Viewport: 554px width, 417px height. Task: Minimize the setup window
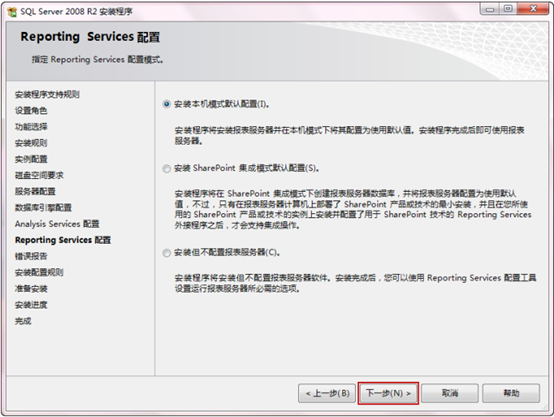click(490, 9)
